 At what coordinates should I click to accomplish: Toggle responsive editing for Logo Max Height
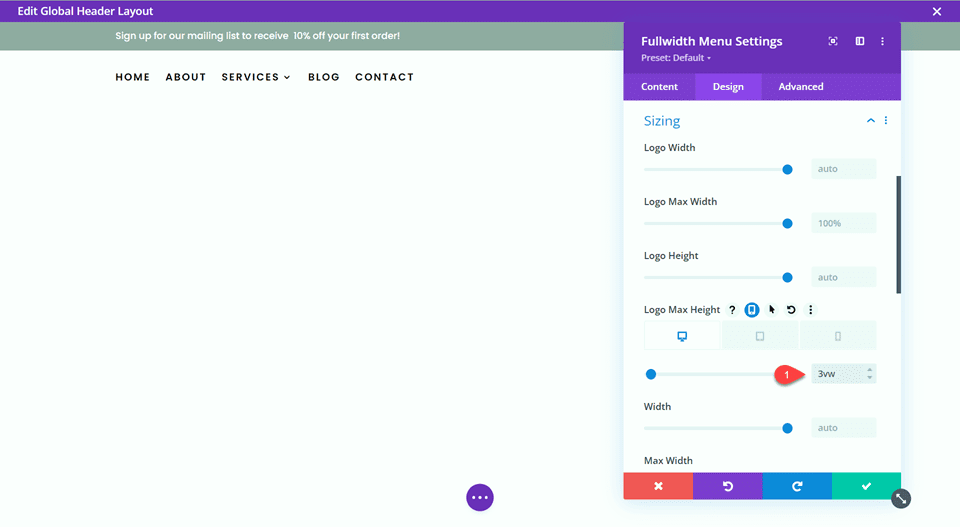(x=752, y=310)
